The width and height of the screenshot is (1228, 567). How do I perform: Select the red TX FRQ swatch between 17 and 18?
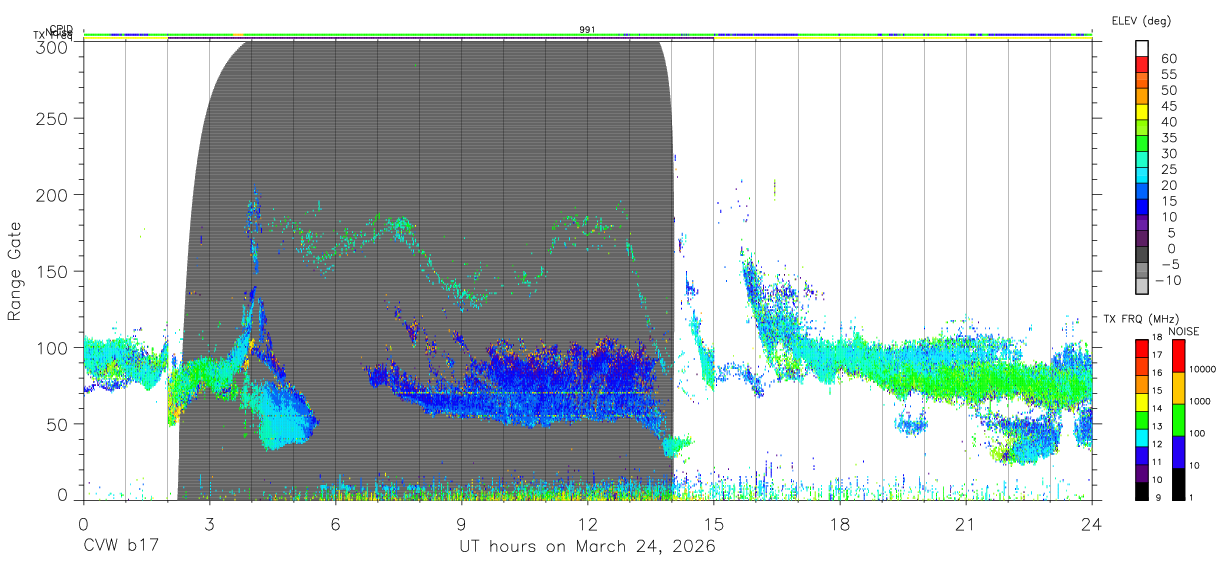click(1142, 347)
